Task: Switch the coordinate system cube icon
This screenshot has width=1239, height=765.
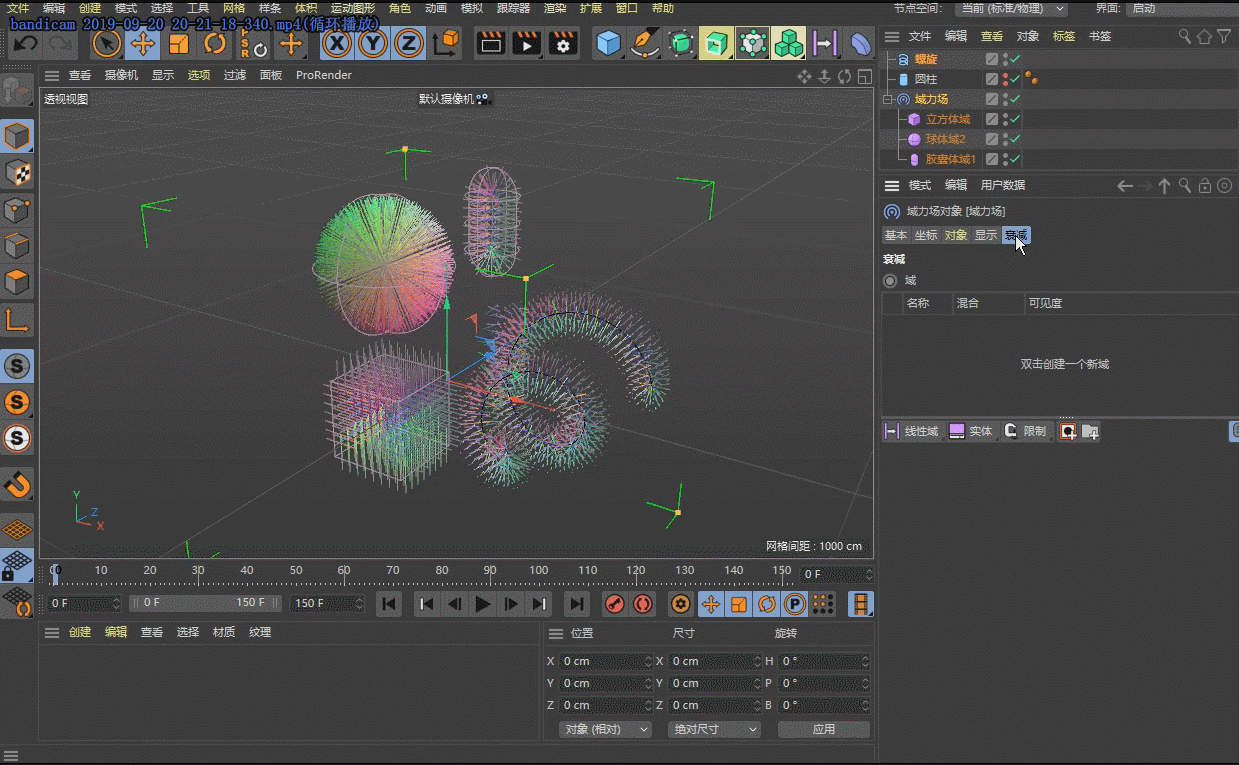Action: 446,43
